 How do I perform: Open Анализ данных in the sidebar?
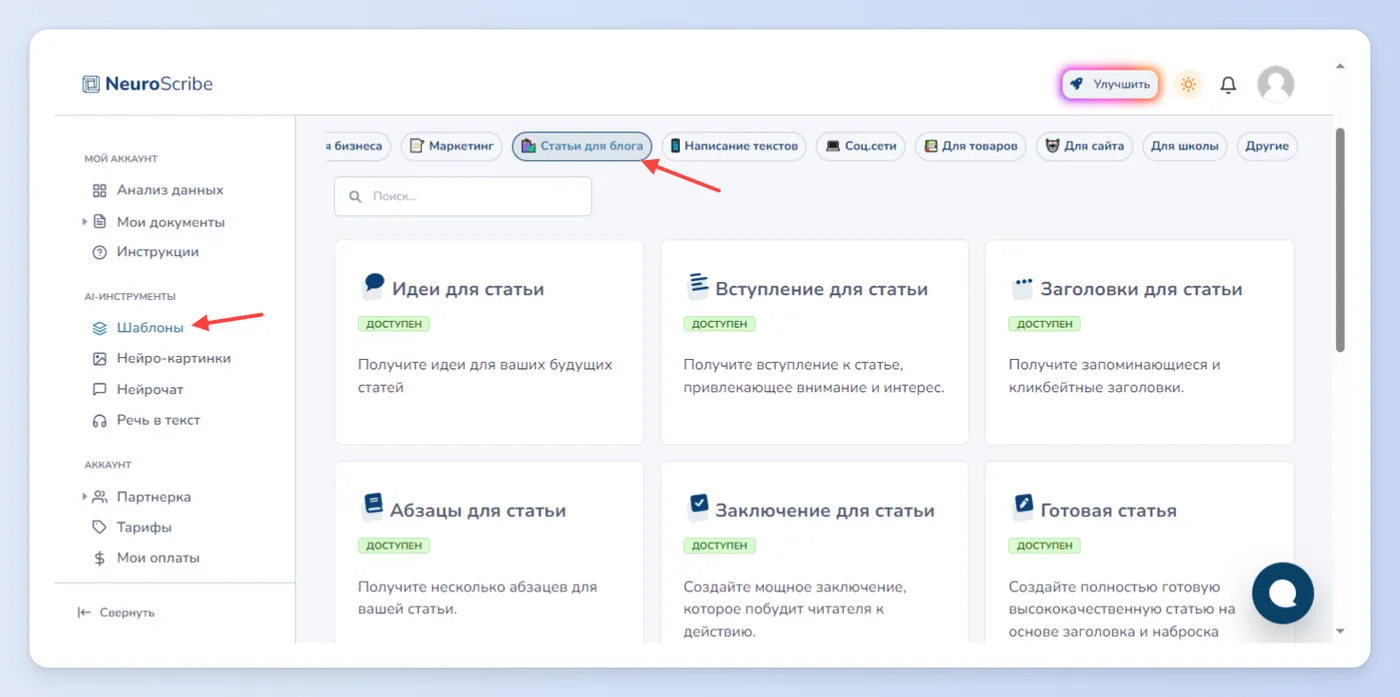pyautogui.click(x=170, y=190)
